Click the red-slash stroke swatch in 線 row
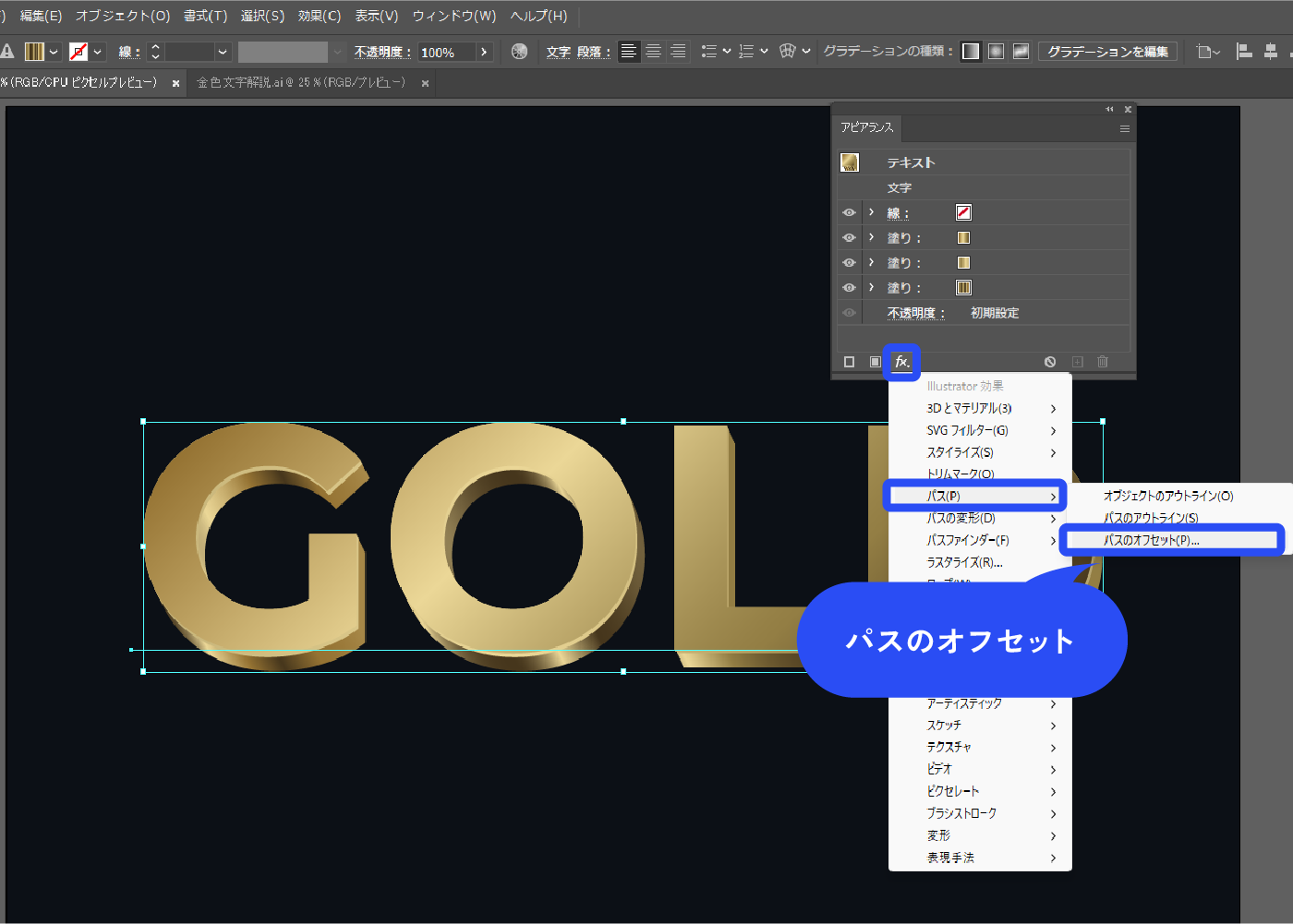 pyautogui.click(x=963, y=213)
